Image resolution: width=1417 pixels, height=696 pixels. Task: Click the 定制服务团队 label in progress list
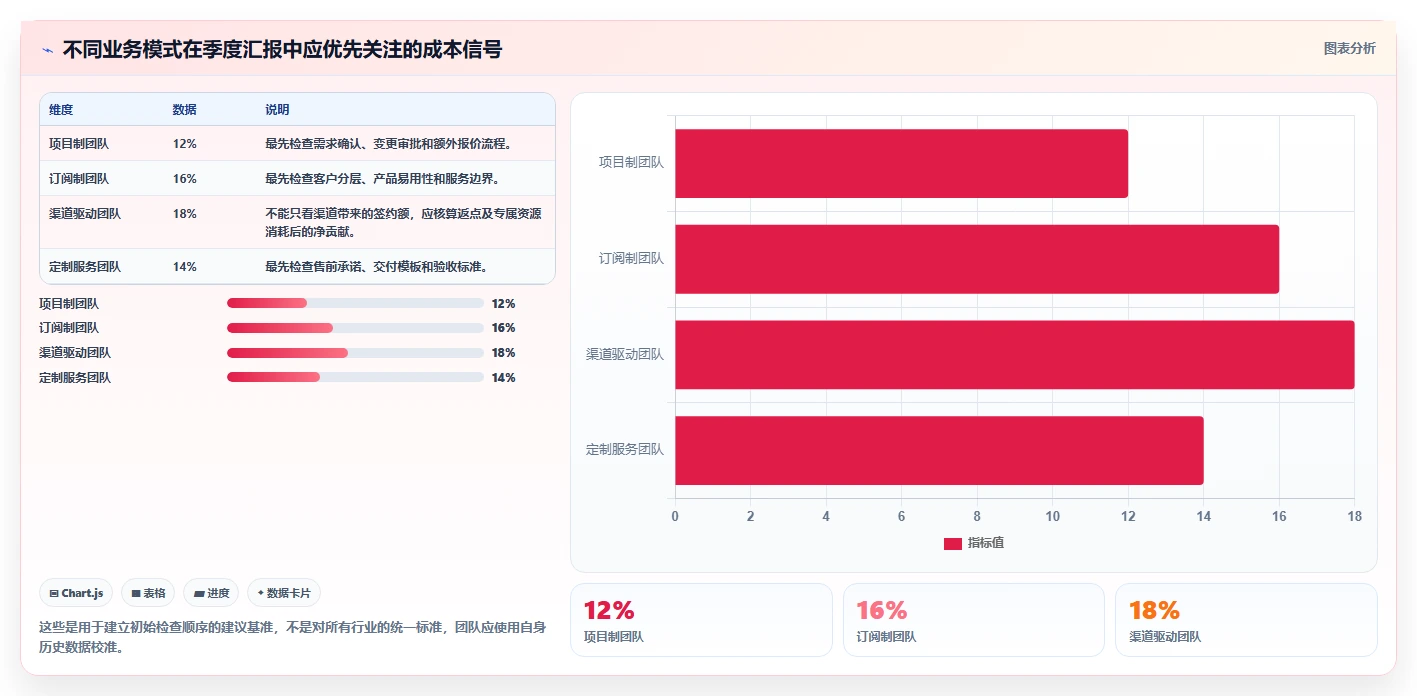click(75, 377)
